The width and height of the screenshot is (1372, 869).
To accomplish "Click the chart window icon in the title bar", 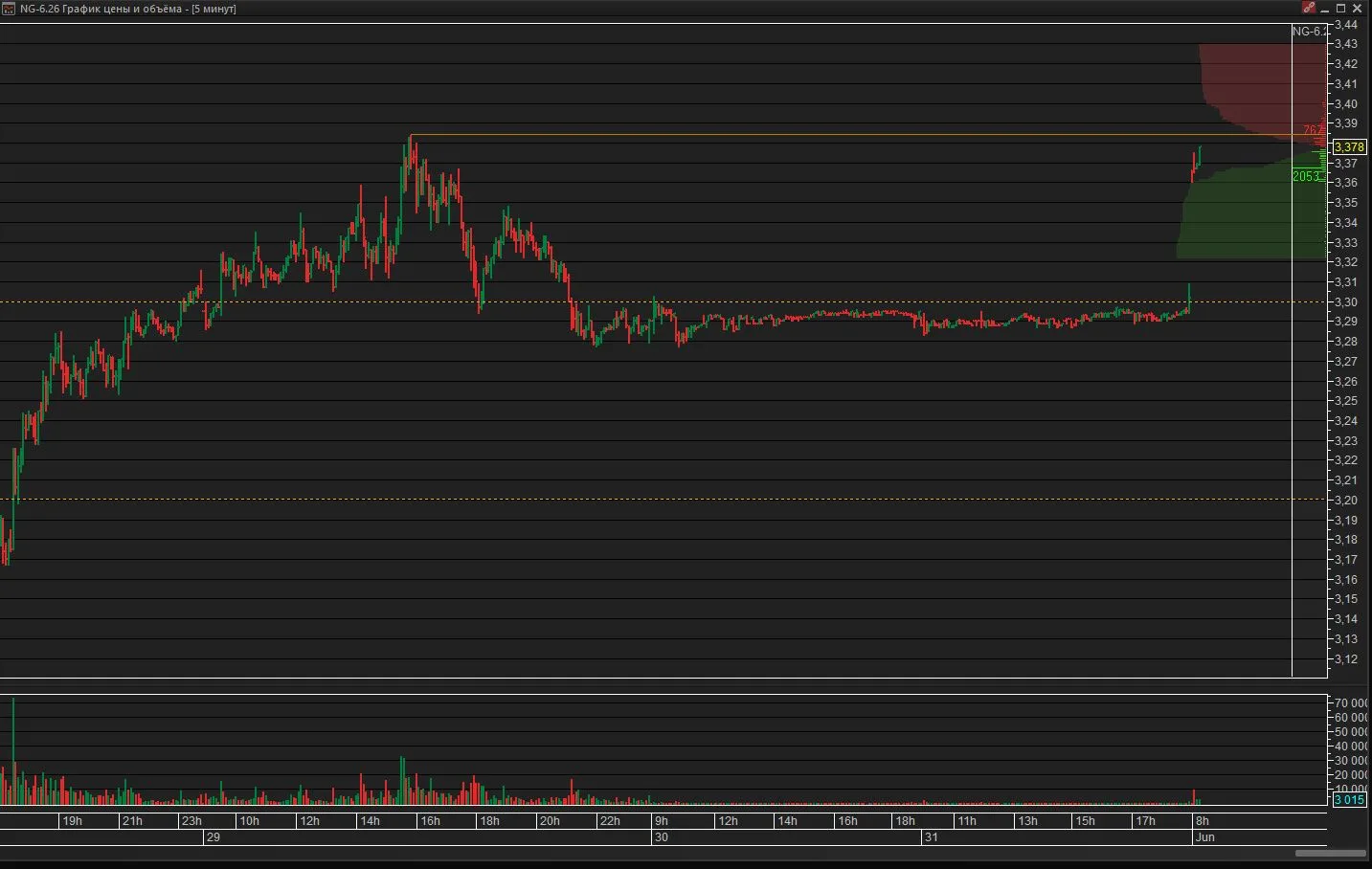I will 9,9.
